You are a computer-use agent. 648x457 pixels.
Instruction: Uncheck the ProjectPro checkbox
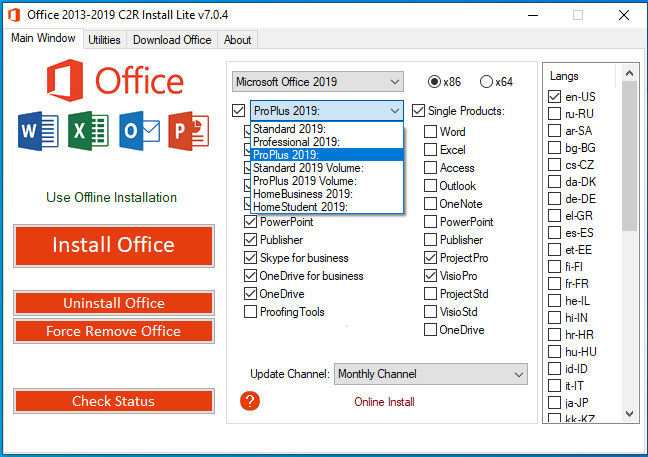430,258
